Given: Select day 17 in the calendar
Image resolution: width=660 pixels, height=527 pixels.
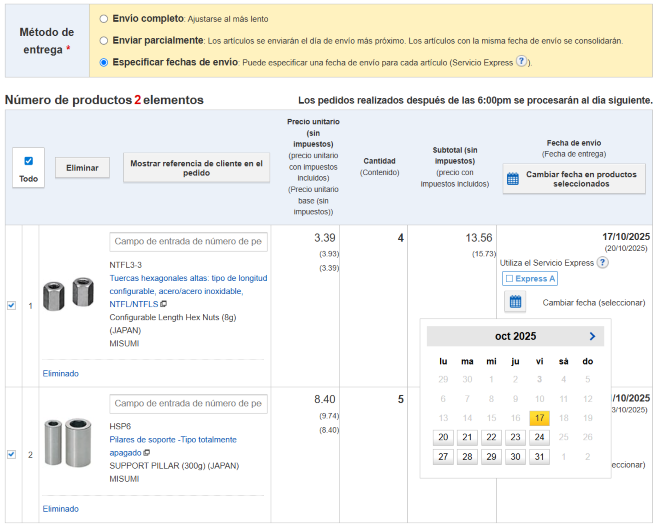Looking at the screenshot, I should (x=539, y=418).
